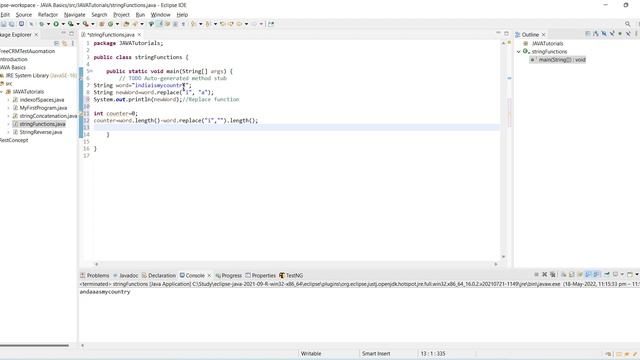
Task: Switch to the Problems tab
Action: pyautogui.click(x=95, y=276)
